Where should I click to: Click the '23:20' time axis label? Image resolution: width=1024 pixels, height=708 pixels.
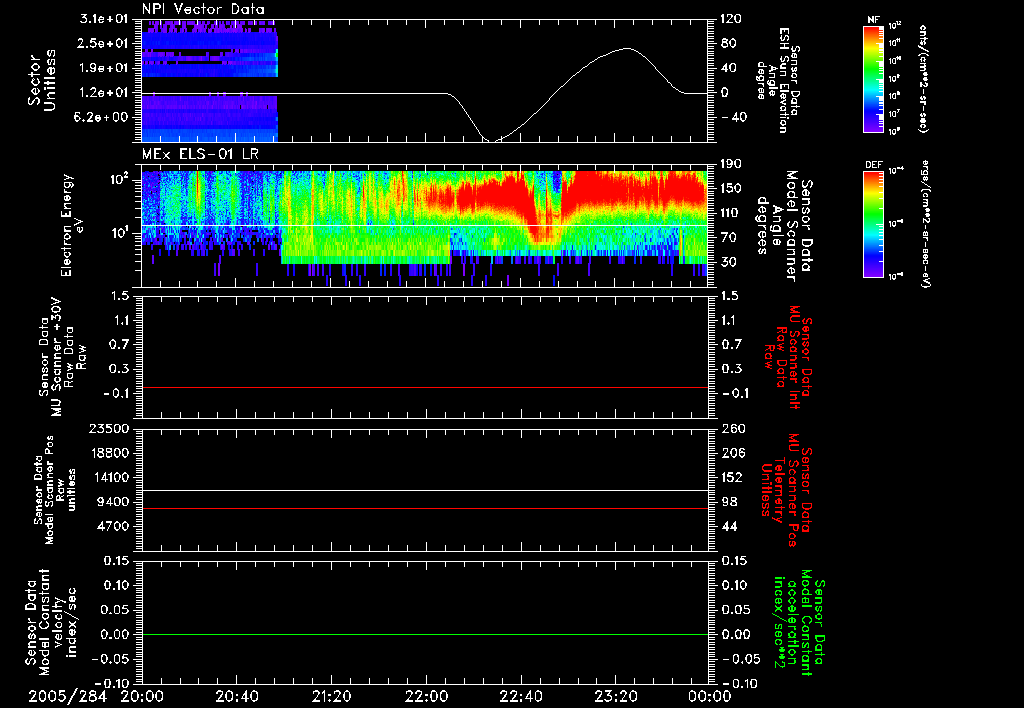point(615,696)
